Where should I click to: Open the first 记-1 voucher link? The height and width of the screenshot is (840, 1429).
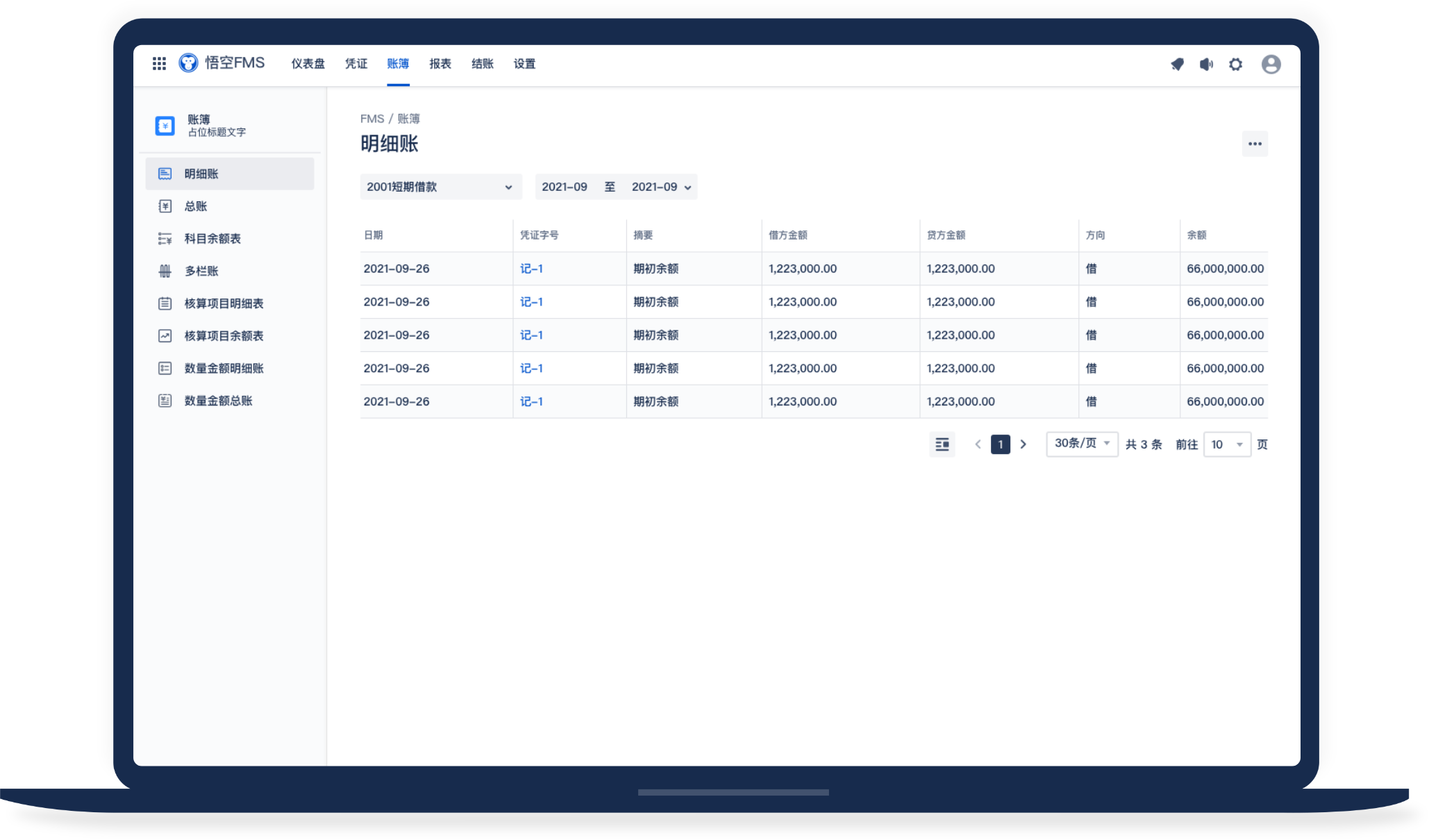(531, 269)
